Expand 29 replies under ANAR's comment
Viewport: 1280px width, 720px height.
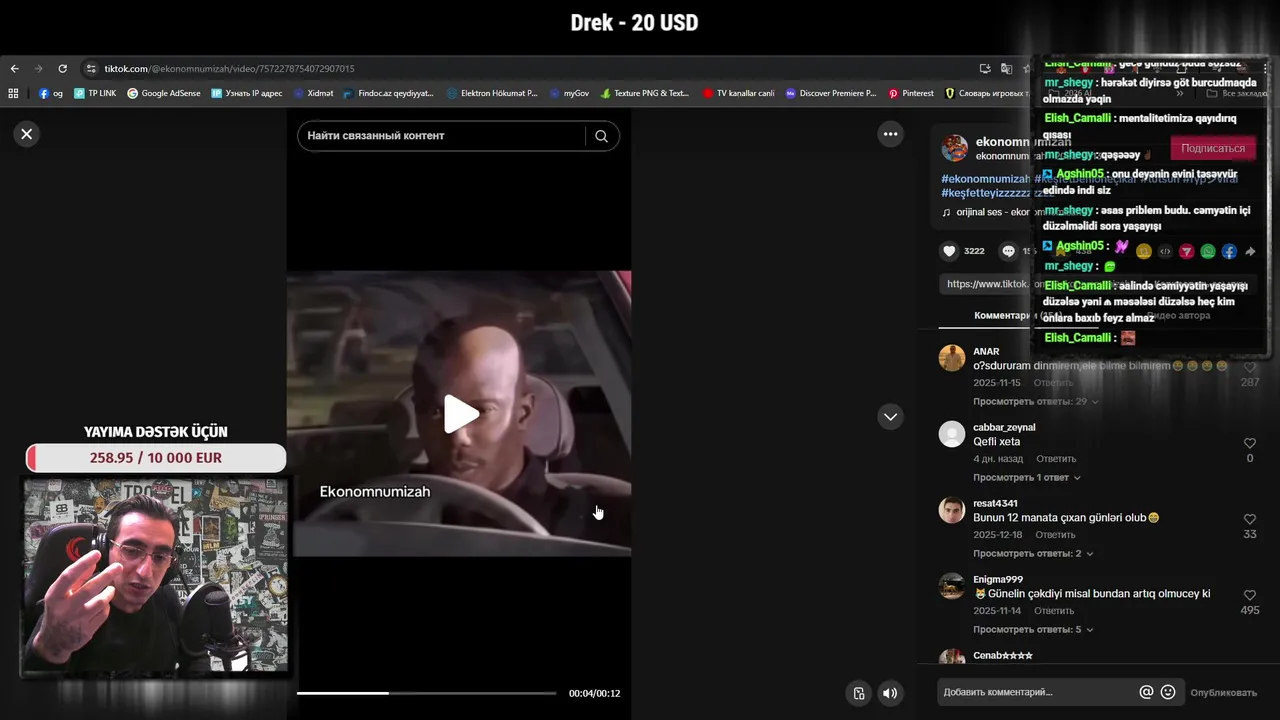(x=1036, y=401)
